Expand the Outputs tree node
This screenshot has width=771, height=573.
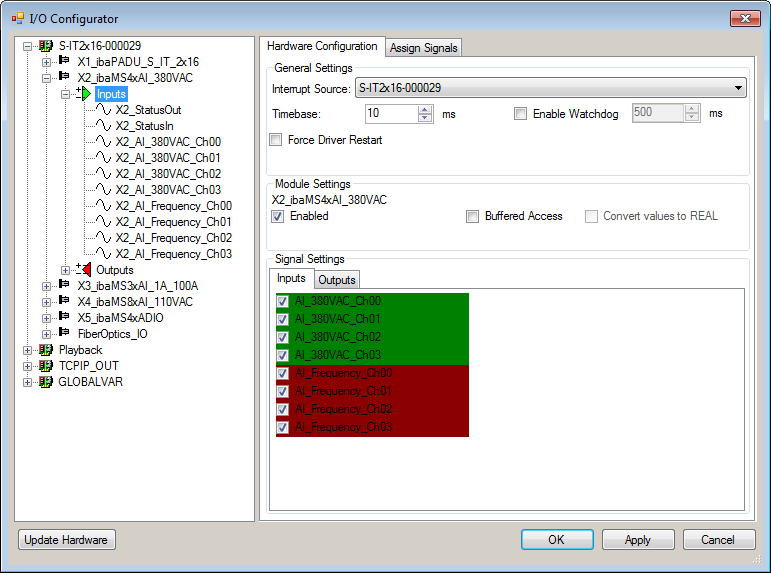(x=65, y=270)
